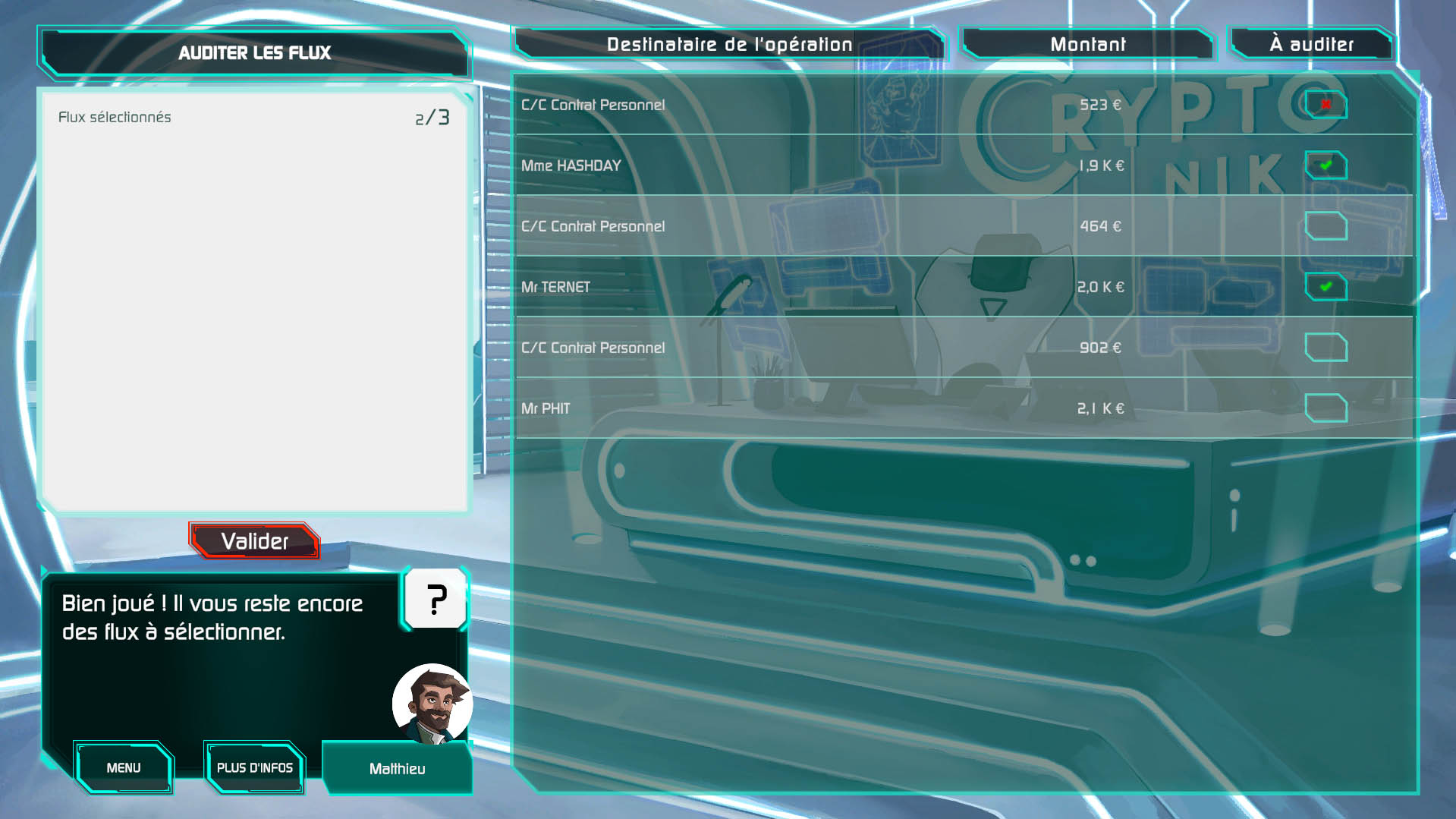1456x819 pixels.
Task: Select the audit box for 902 € flow
Action: pos(1325,348)
